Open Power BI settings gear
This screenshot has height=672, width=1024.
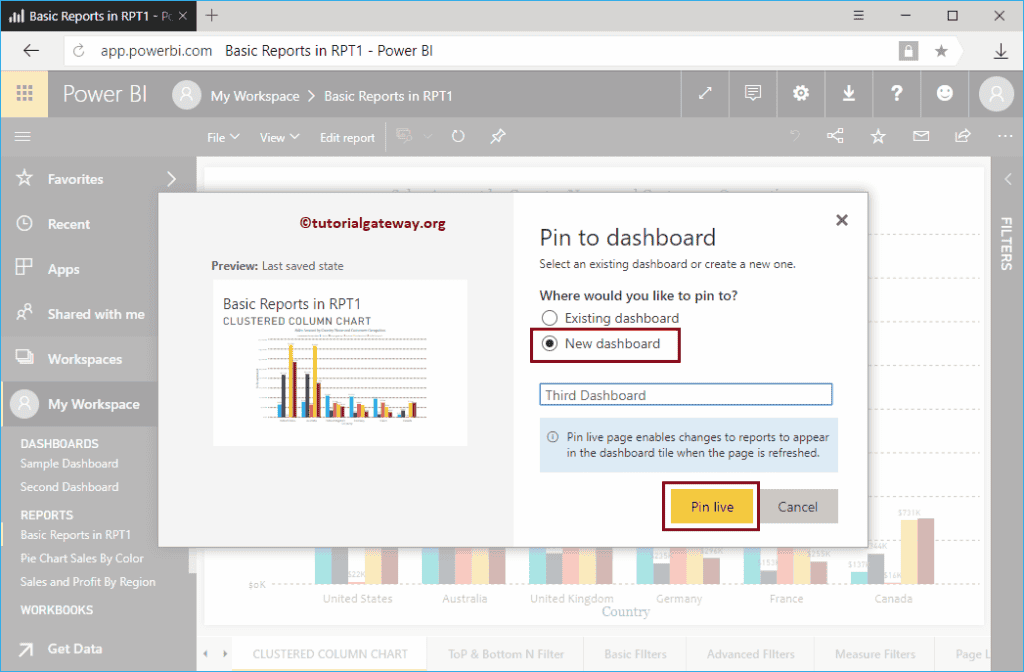(x=800, y=93)
